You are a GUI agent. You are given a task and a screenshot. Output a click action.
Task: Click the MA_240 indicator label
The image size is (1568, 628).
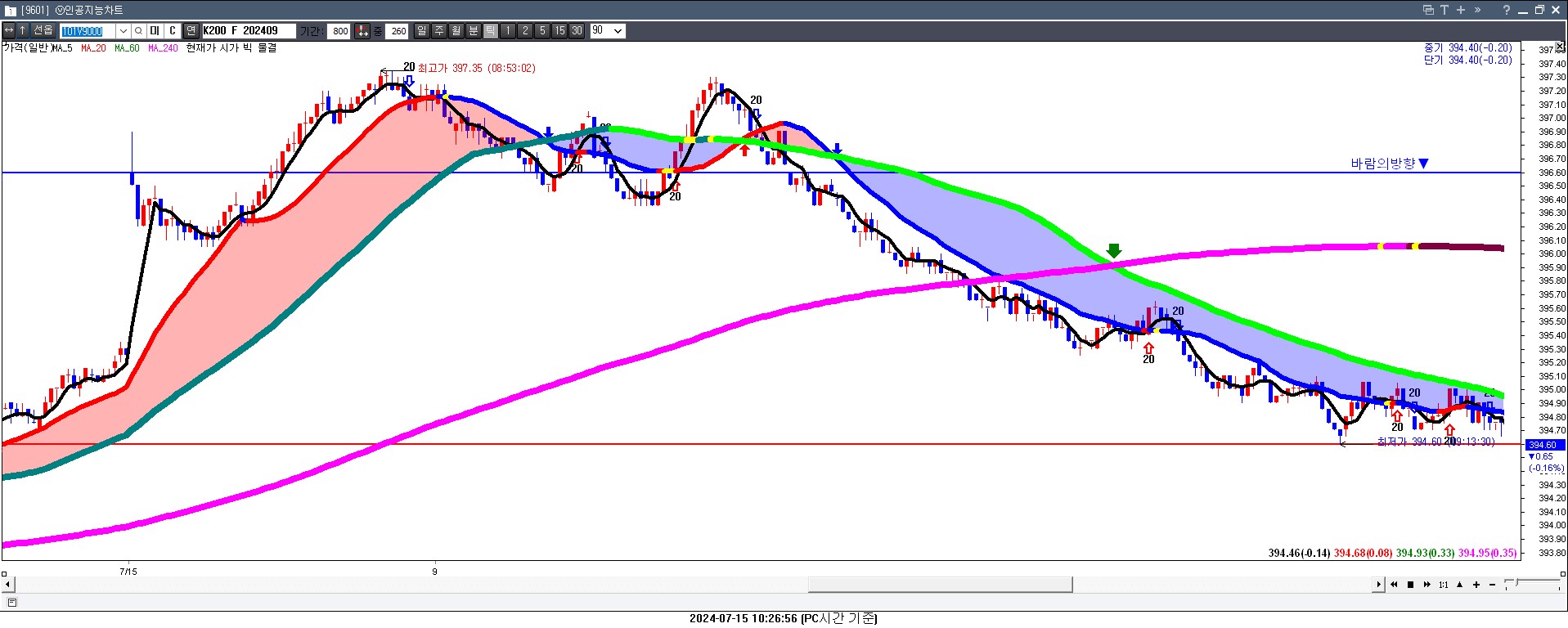tap(163, 48)
